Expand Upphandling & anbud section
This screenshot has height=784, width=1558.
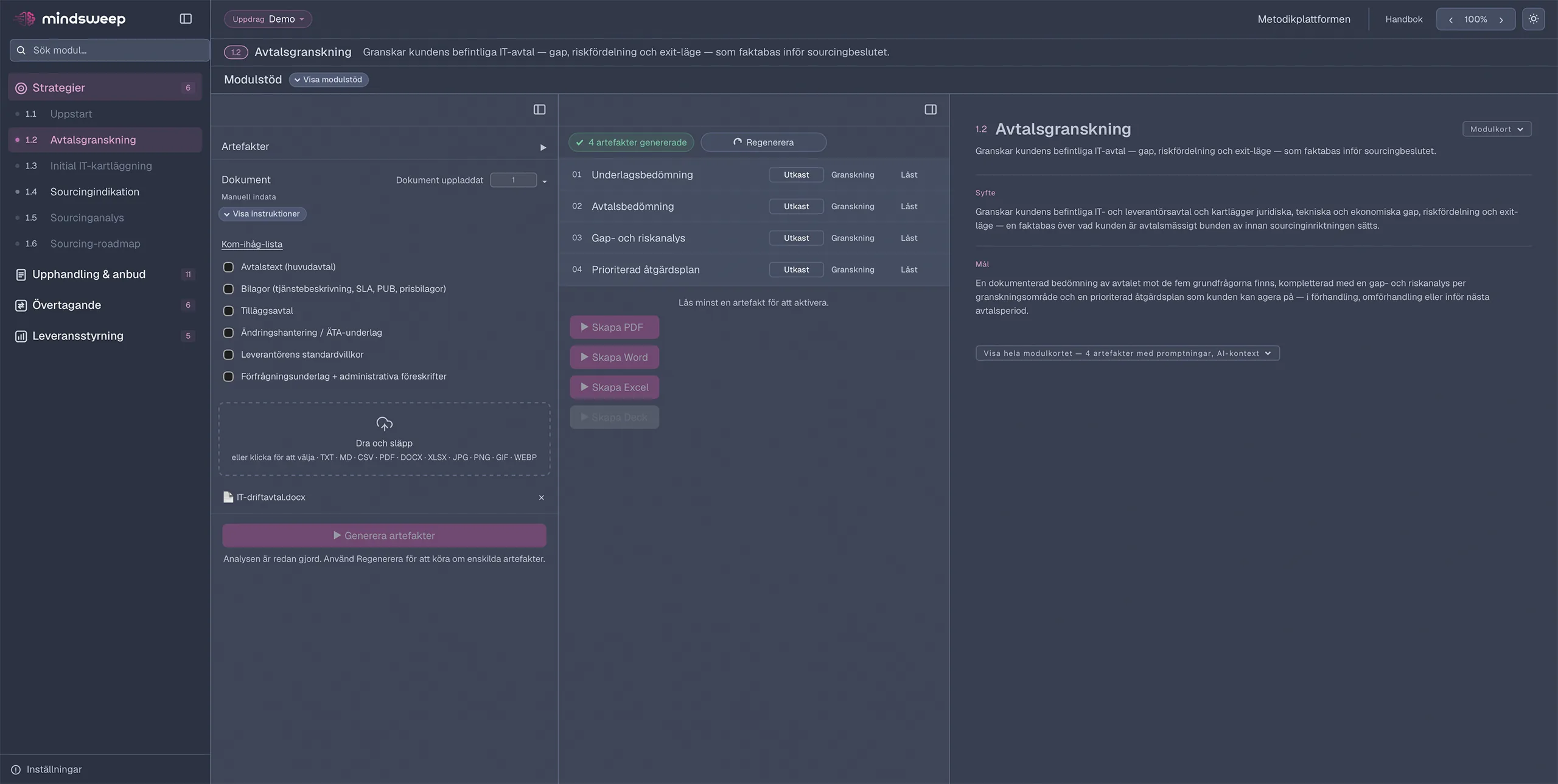click(x=105, y=274)
